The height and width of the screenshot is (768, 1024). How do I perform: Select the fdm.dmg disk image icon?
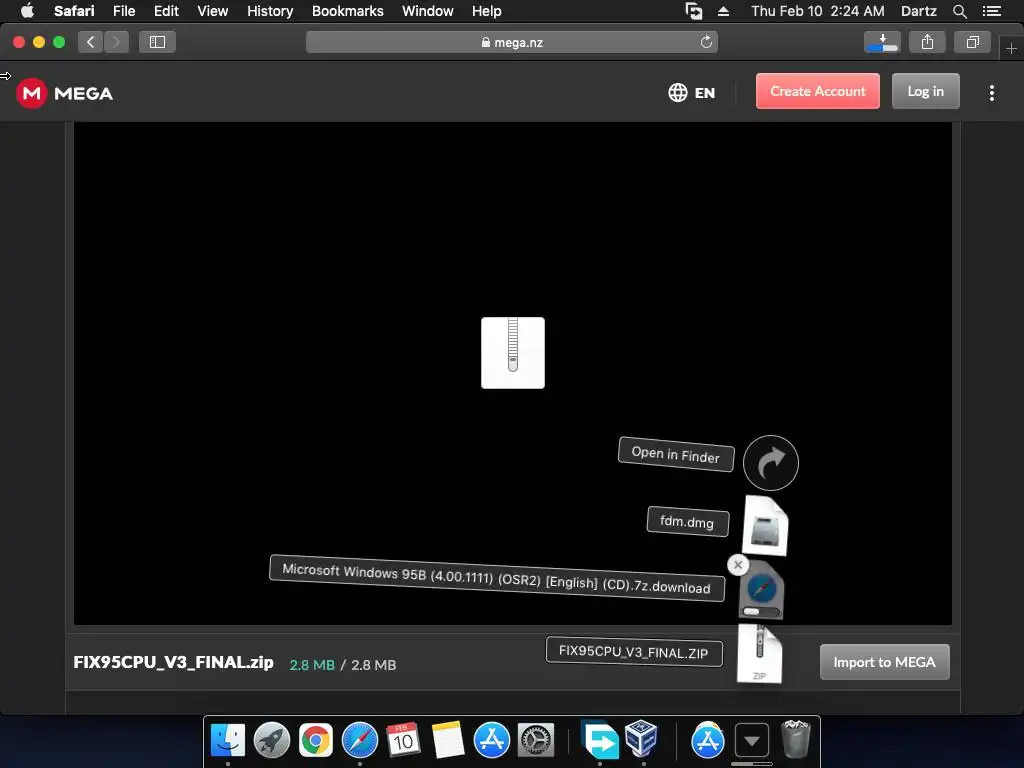(x=765, y=526)
